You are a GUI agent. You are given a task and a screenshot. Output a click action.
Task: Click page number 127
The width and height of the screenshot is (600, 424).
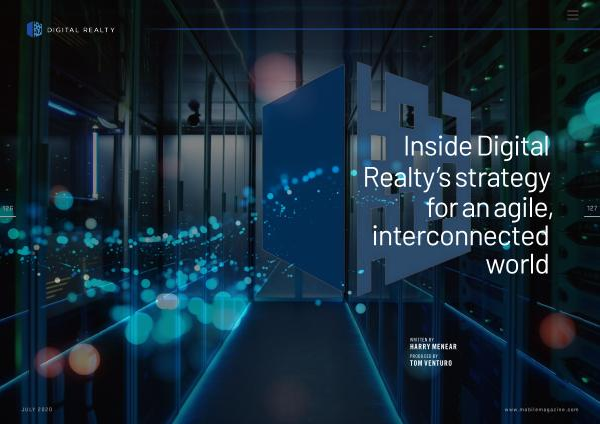pyautogui.click(x=592, y=209)
